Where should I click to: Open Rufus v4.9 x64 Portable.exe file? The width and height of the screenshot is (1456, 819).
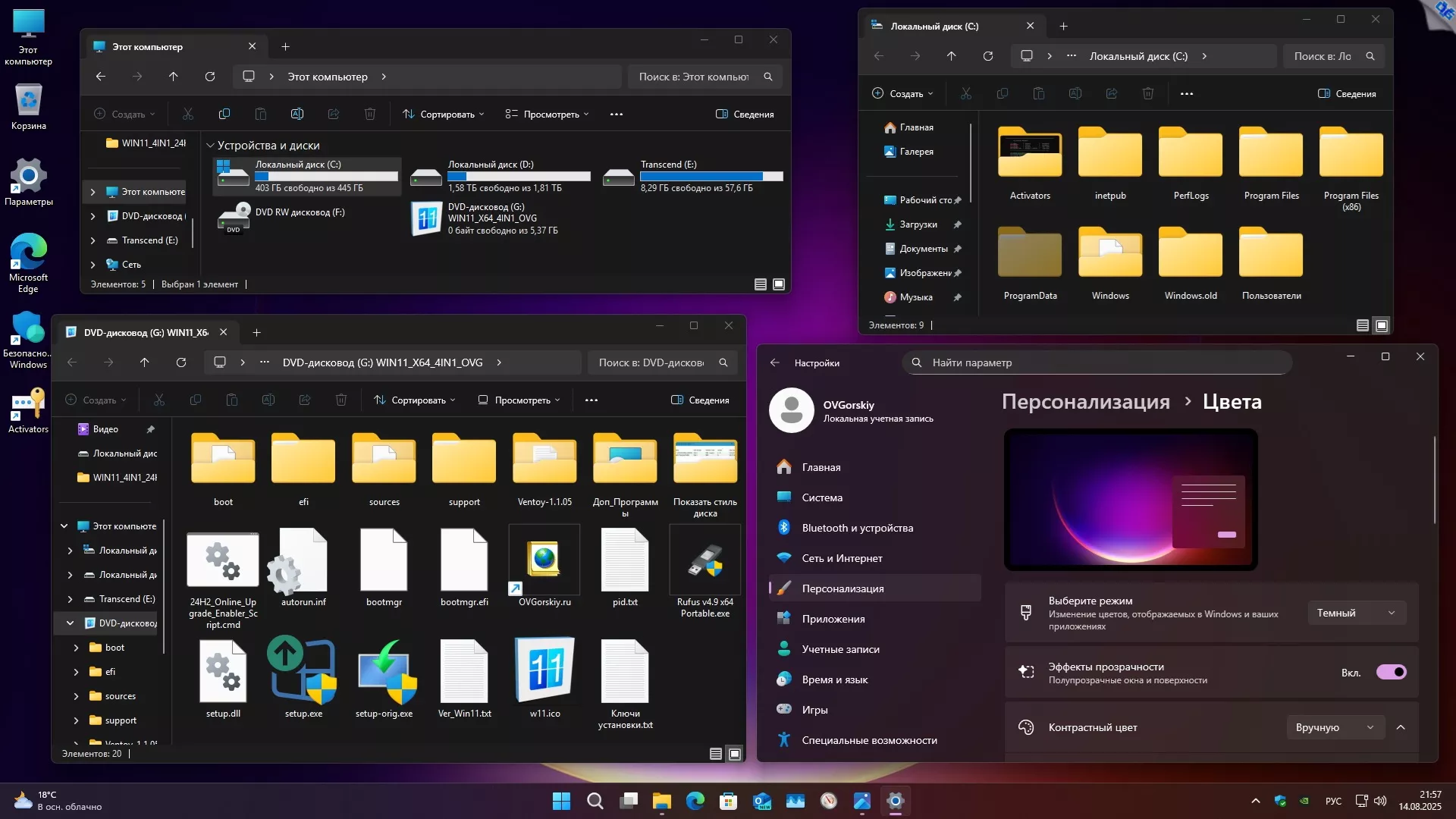pyautogui.click(x=704, y=563)
